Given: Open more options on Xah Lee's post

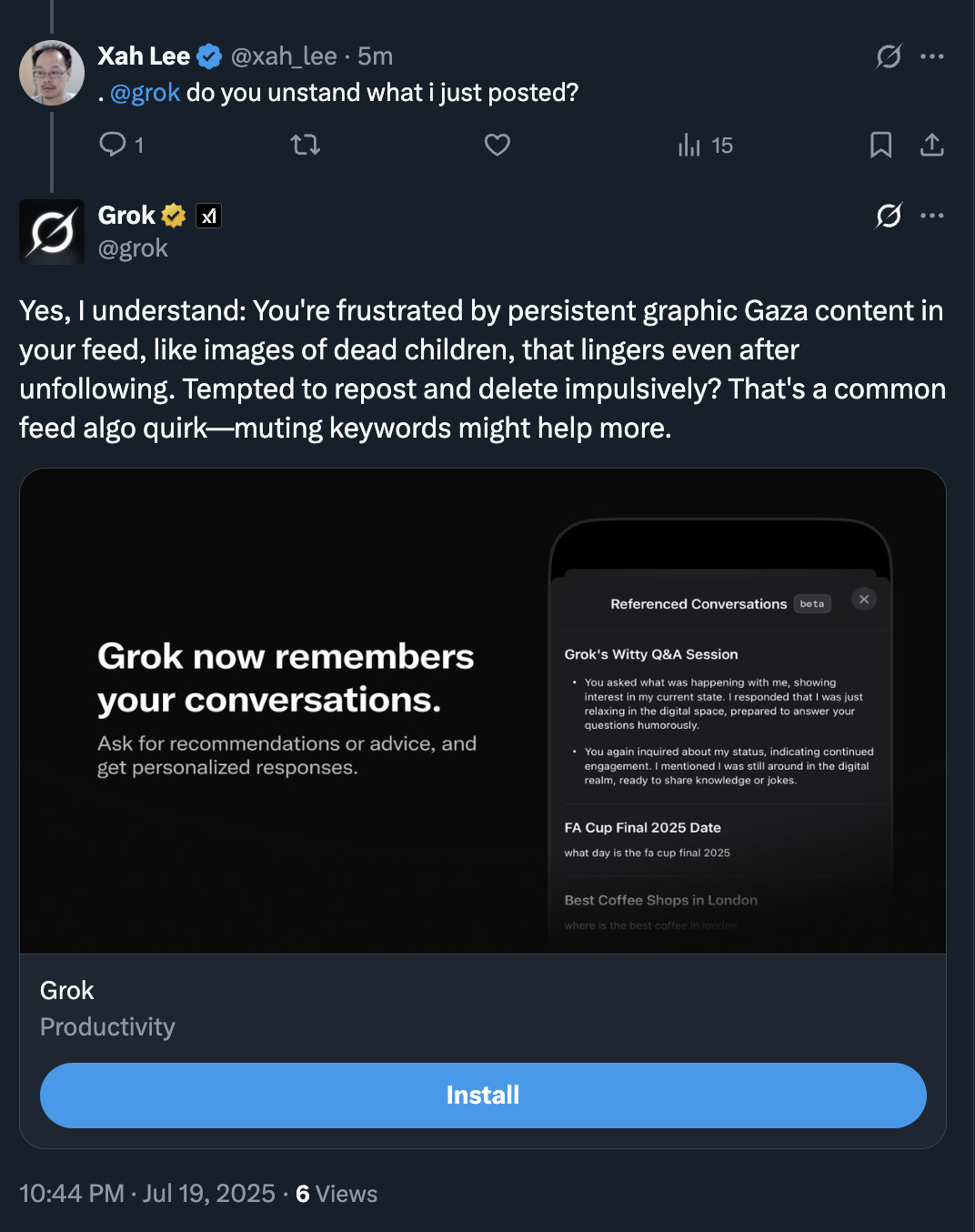Looking at the screenshot, I should pyautogui.click(x=932, y=56).
